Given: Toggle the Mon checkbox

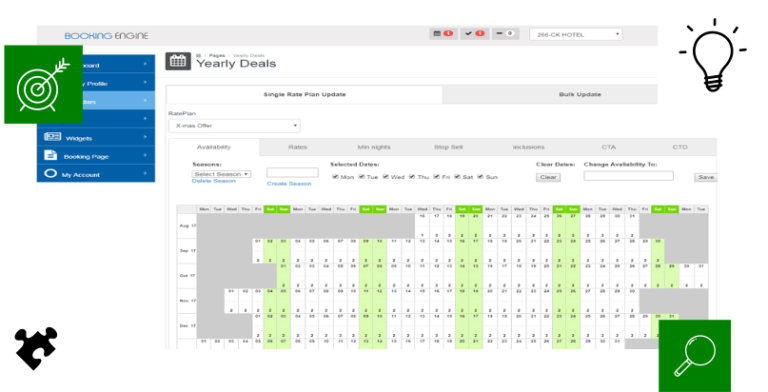Looking at the screenshot, I should tap(335, 176).
